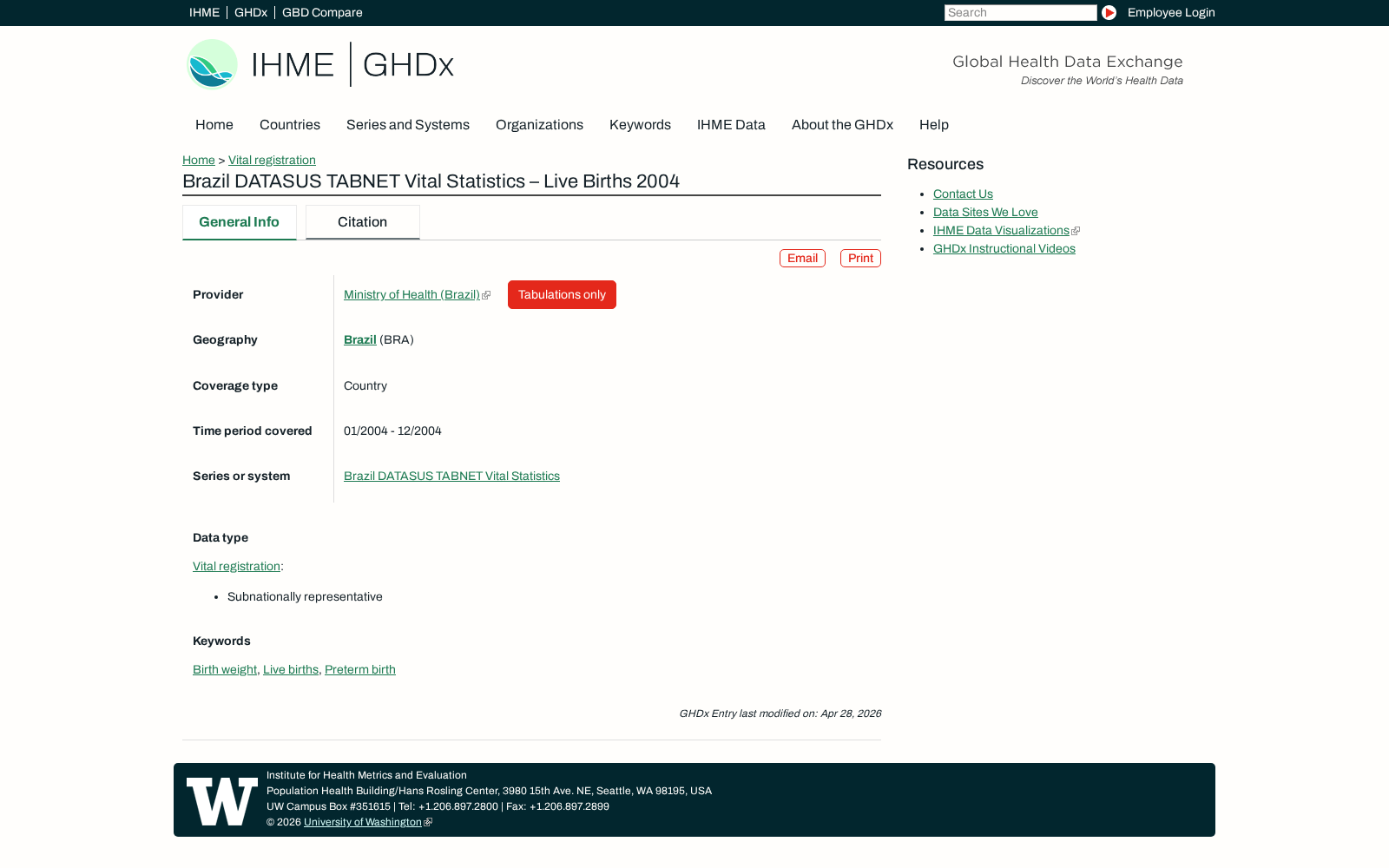Open the GHDx link in the top bar
Image resolution: width=1389 pixels, height=868 pixels.
(251, 12)
